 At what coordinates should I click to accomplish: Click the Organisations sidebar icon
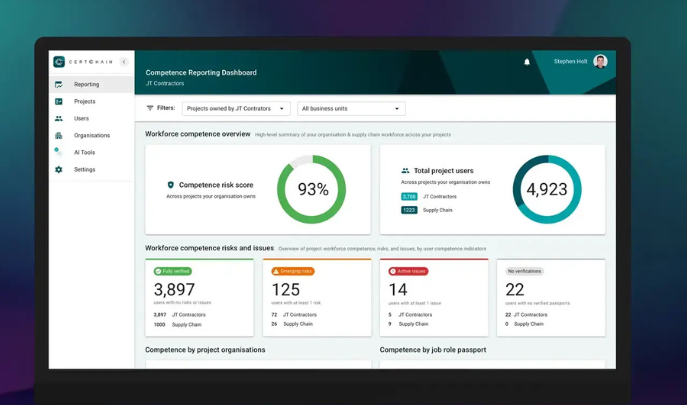(x=59, y=136)
